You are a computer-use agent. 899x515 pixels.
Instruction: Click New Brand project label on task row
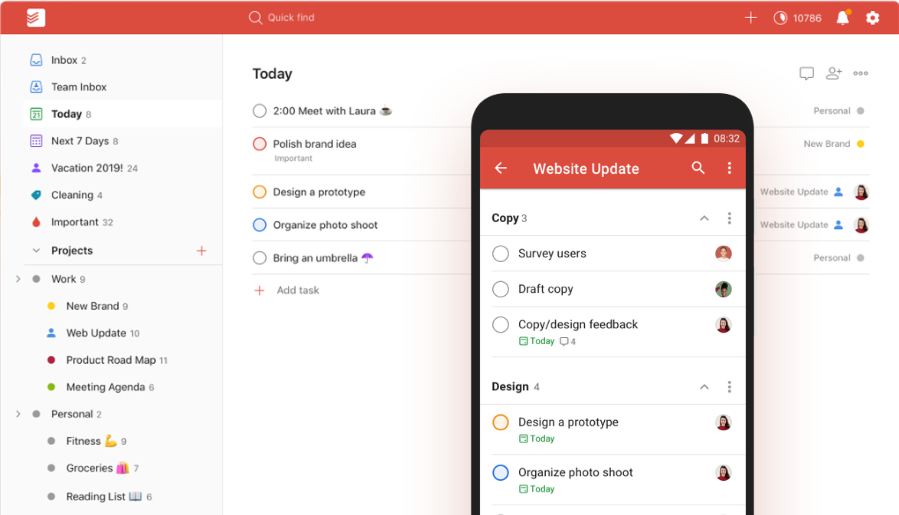pyautogui.click(x=827, y=144)
